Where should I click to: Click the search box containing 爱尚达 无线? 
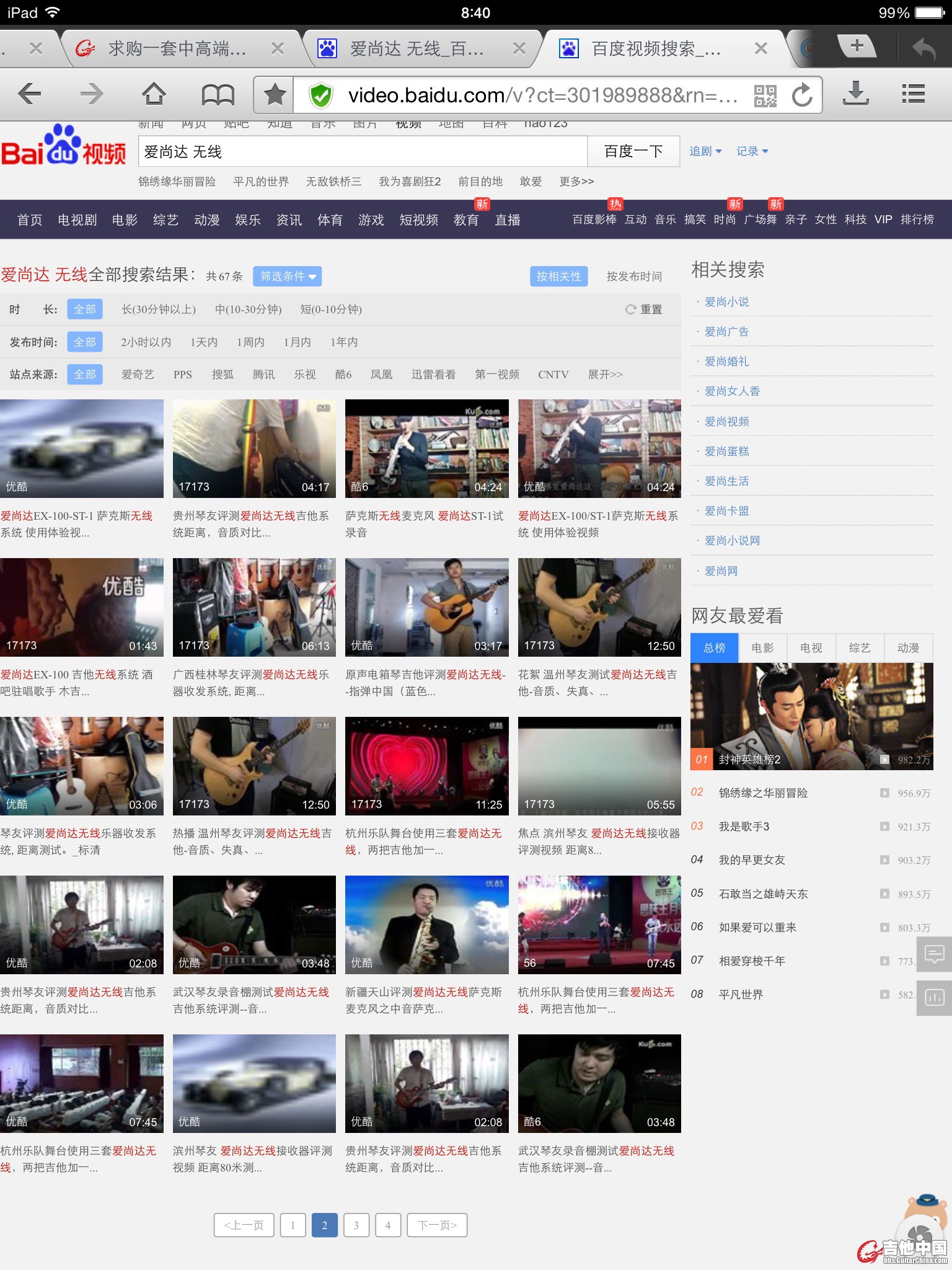pyautogui.click(x=363, y=151)
